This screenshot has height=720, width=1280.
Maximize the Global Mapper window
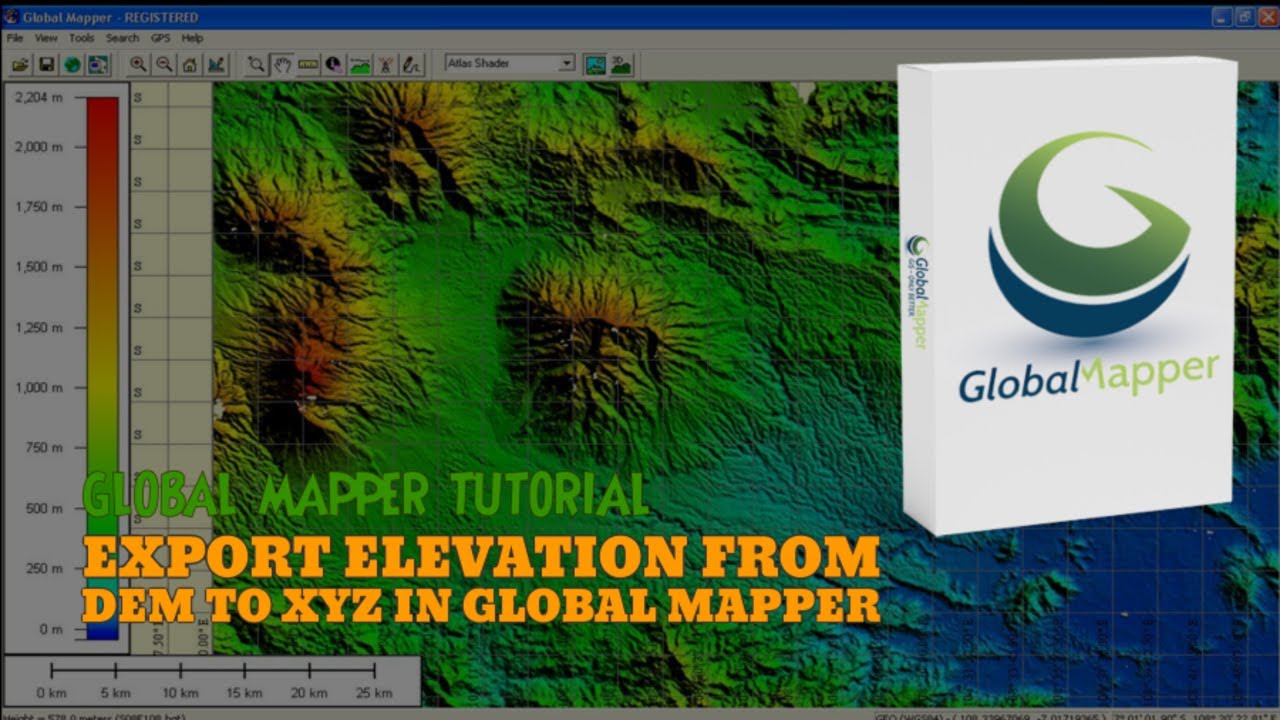pyautogui.click(x=1245, y=17)
